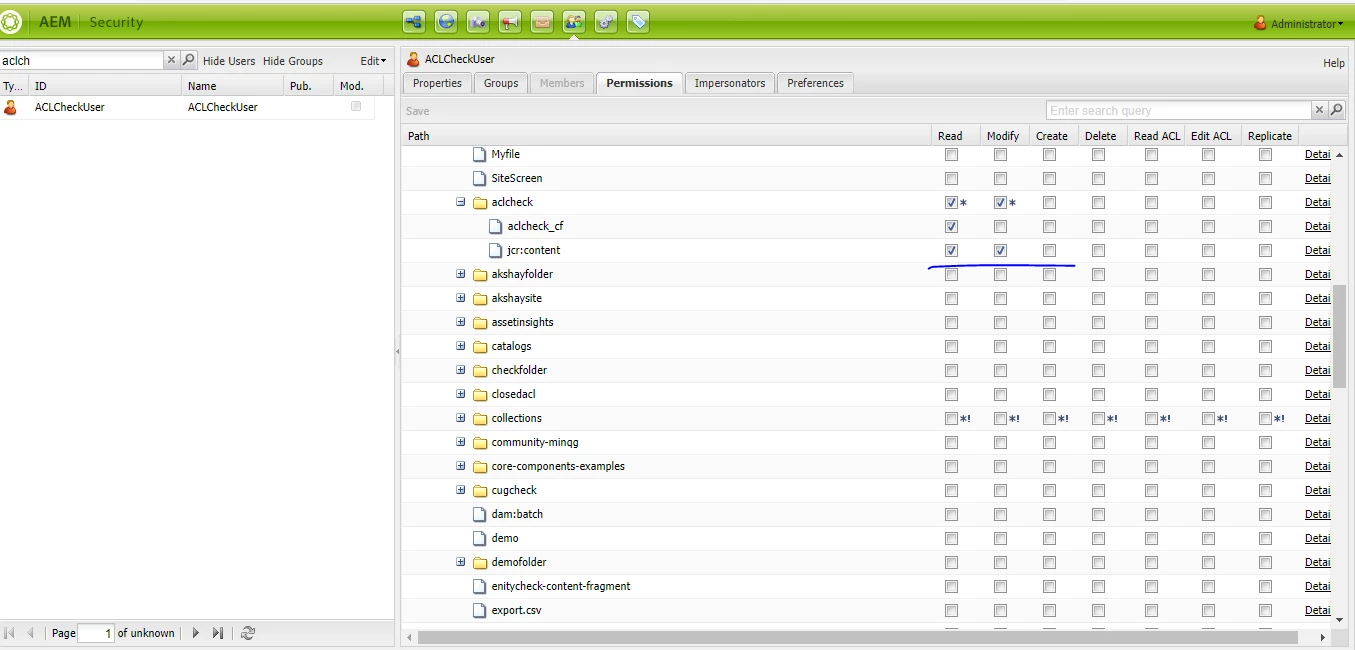1355x650 pixels.
Task: Uncheck Read permission for aclcheck
Action: point(951,203)
